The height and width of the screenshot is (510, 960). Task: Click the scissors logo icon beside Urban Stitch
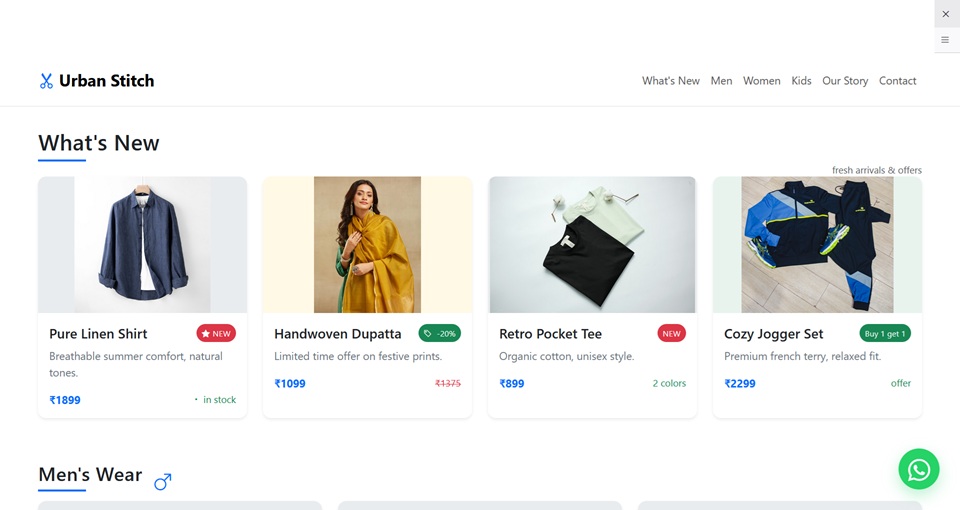coord(46,81)
